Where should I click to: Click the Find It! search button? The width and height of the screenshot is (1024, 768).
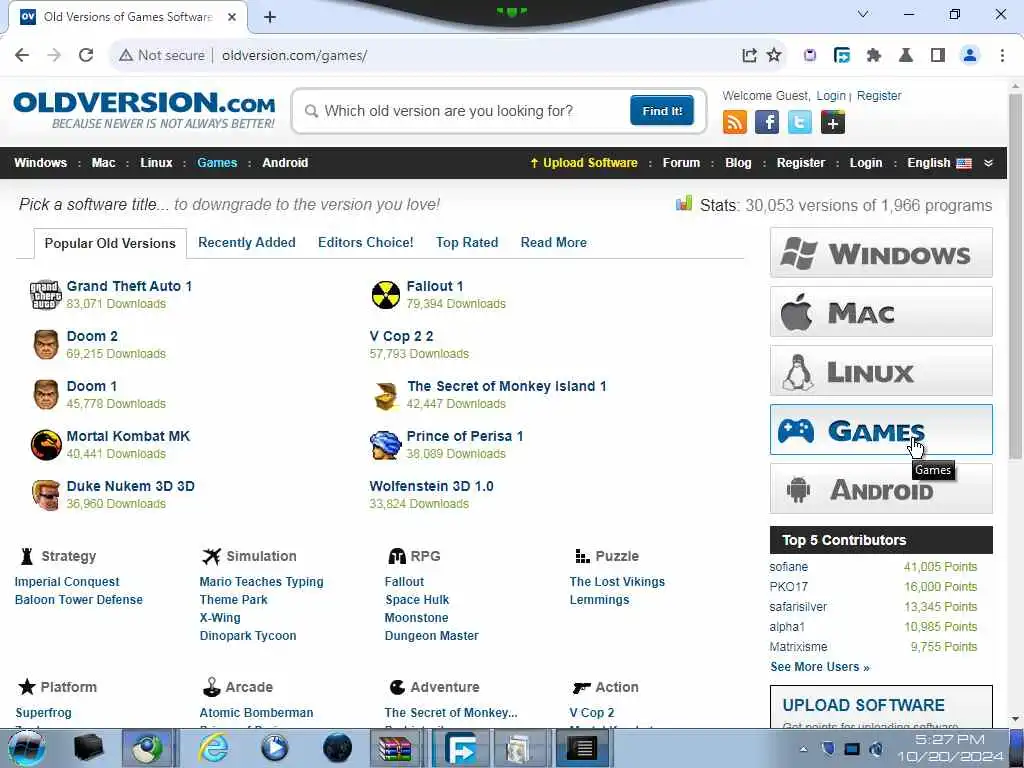(662, 110)
